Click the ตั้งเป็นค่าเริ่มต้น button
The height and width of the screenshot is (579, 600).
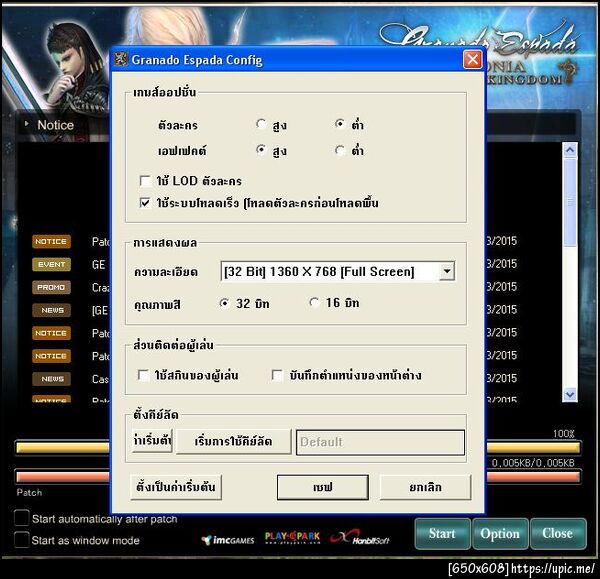click(x=176, y=487)
